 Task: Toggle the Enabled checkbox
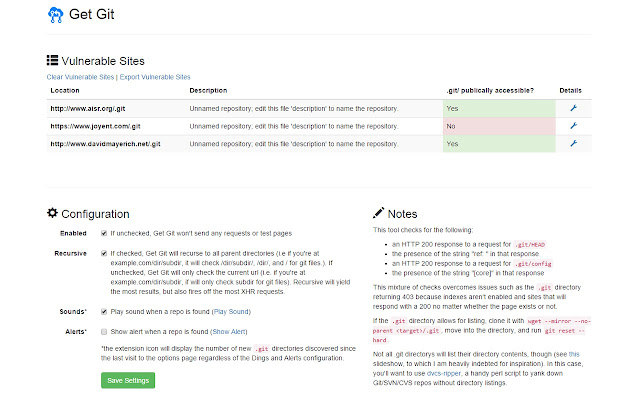(104, 233)
